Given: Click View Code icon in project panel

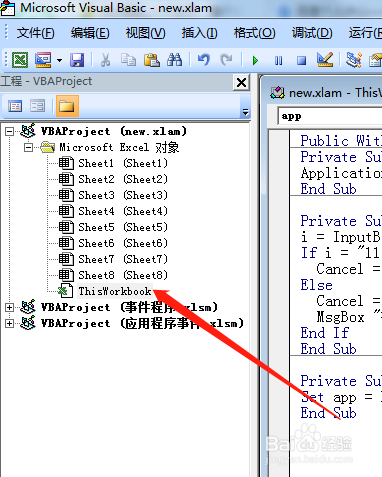Looking at the screenshot, I should pyautogui.click(x=15, y=106).
